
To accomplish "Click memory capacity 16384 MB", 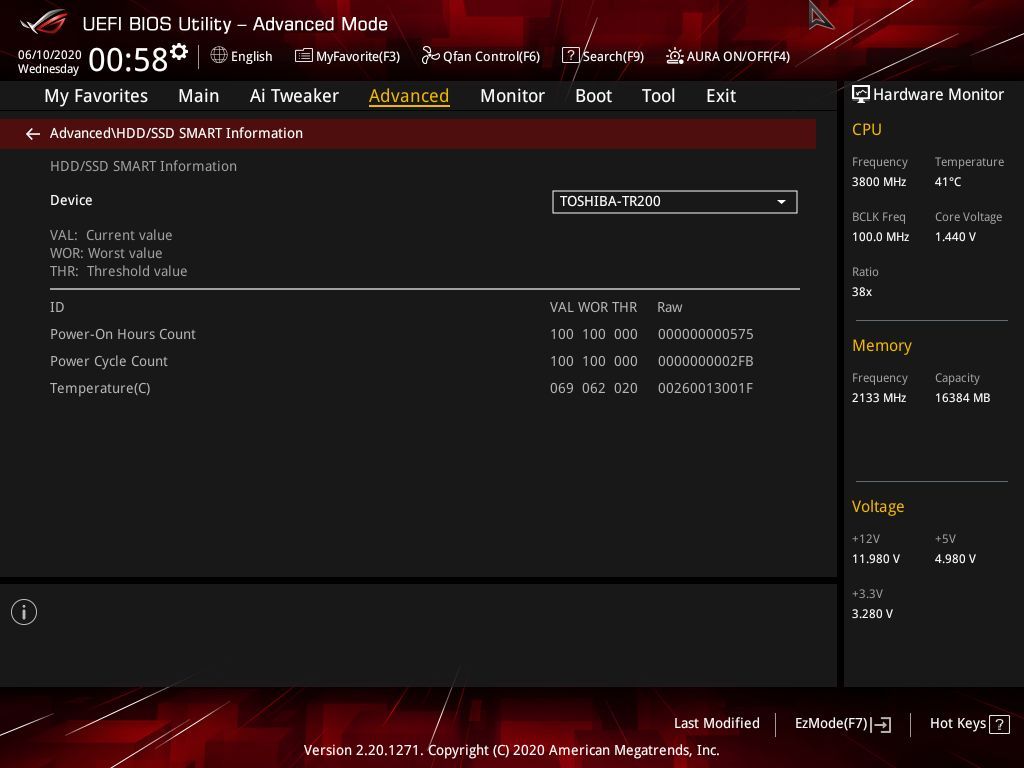I will [962, 398].
